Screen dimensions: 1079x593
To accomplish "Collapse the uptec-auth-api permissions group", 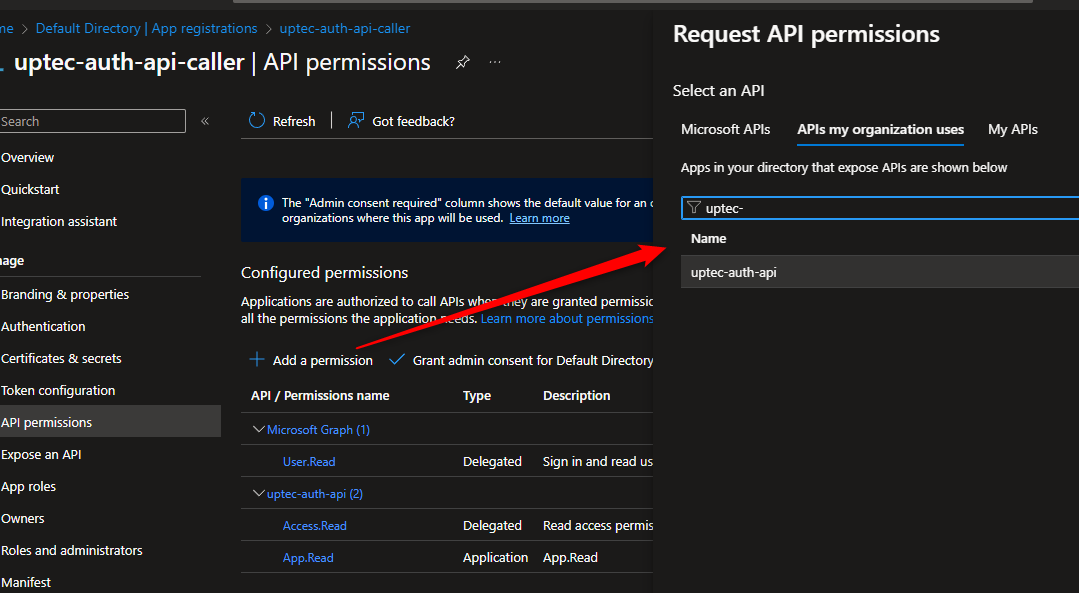I will (259, 494).
